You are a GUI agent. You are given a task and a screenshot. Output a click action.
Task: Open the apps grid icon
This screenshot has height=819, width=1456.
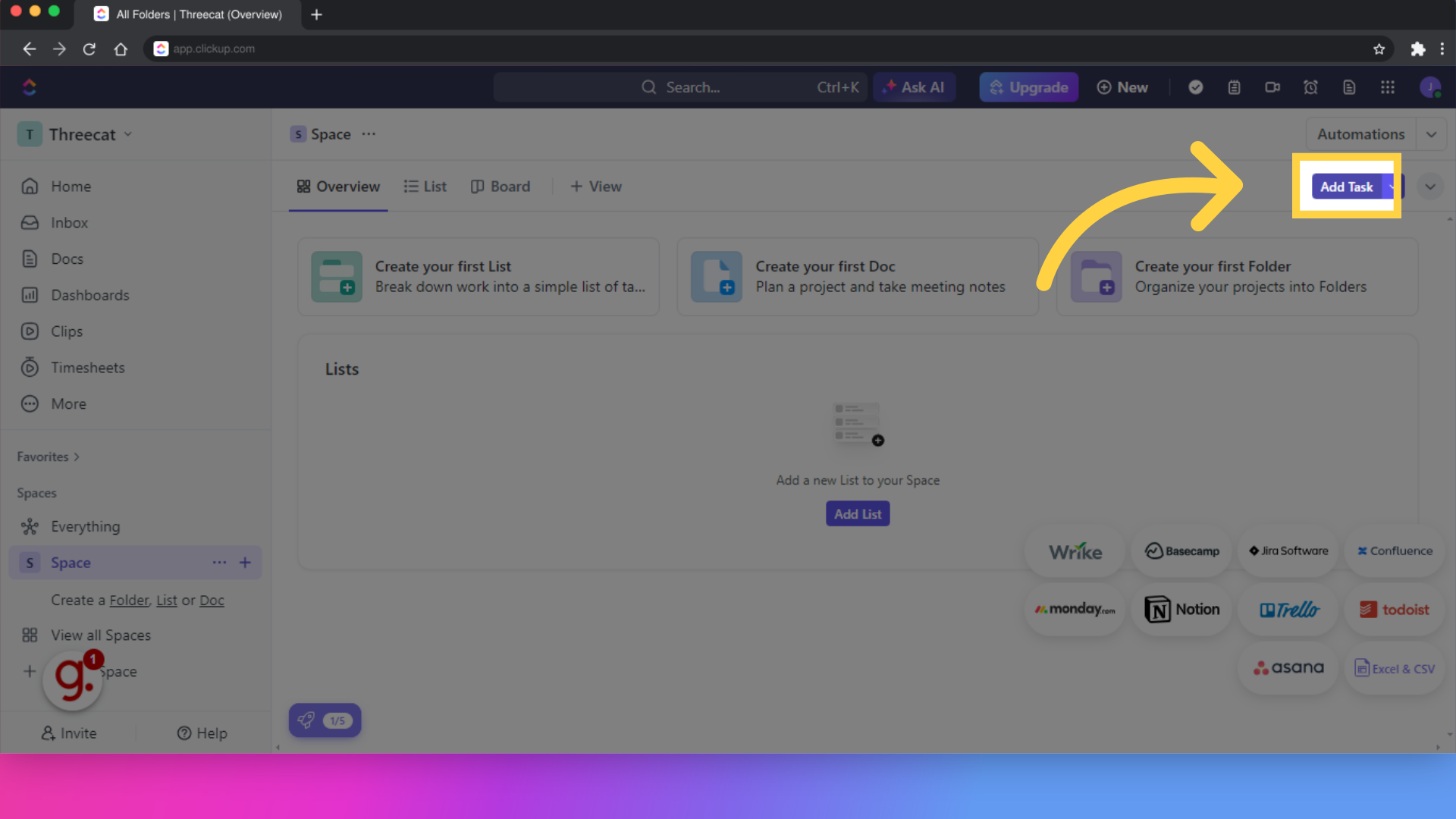[x=1388, y=87]
